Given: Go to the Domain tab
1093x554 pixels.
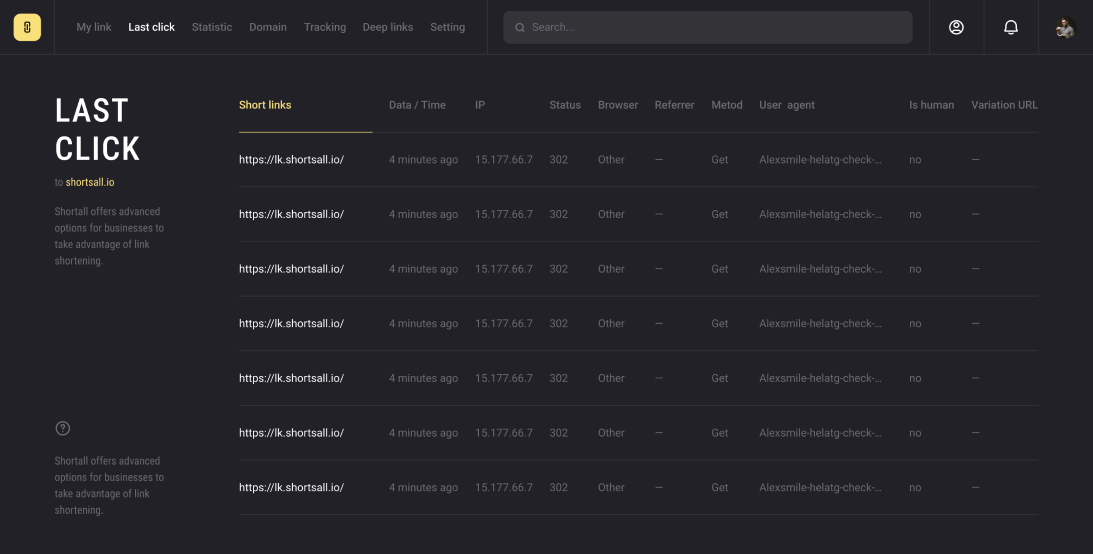Looking at the screenshot, I should coord(268,27).
